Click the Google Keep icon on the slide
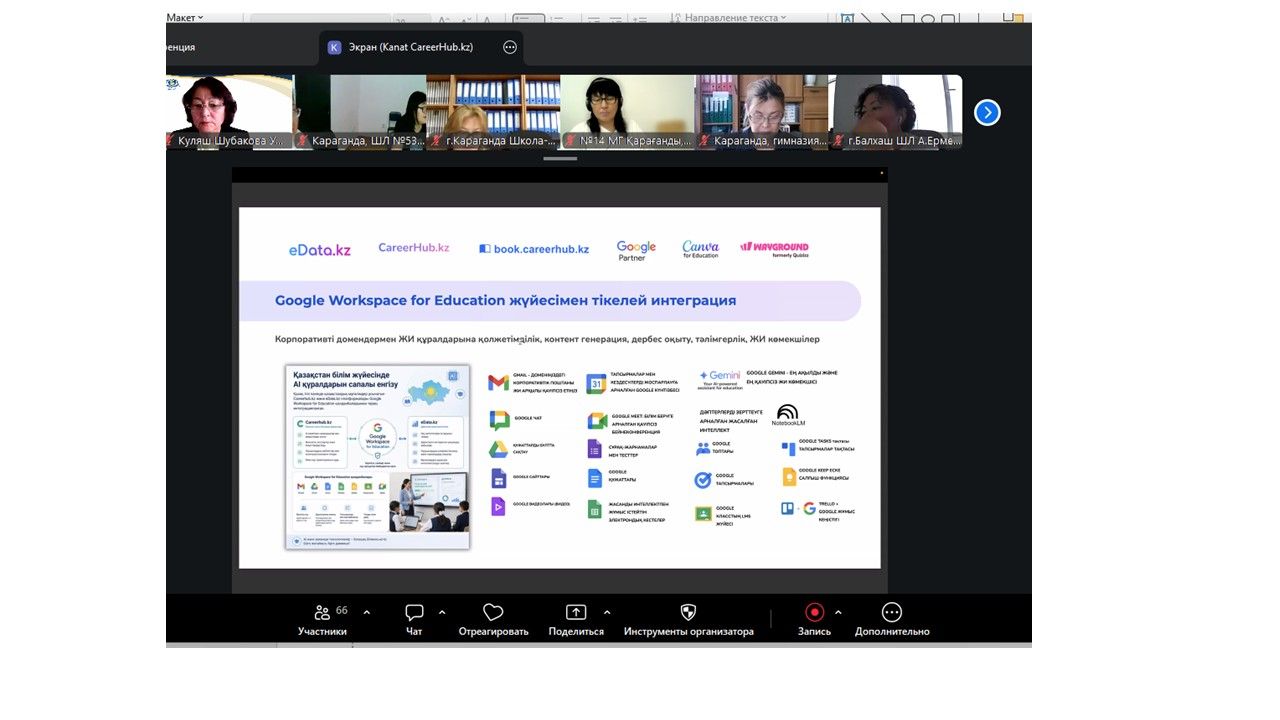1280x720 pixels. 789,477
